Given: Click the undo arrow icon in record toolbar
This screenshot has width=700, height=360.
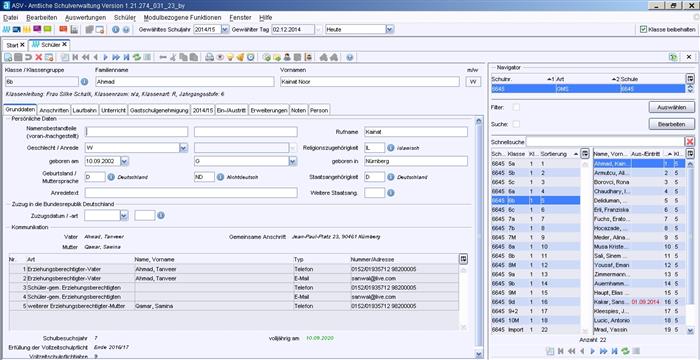Looking at the screenshot, I should click(28, 57).
